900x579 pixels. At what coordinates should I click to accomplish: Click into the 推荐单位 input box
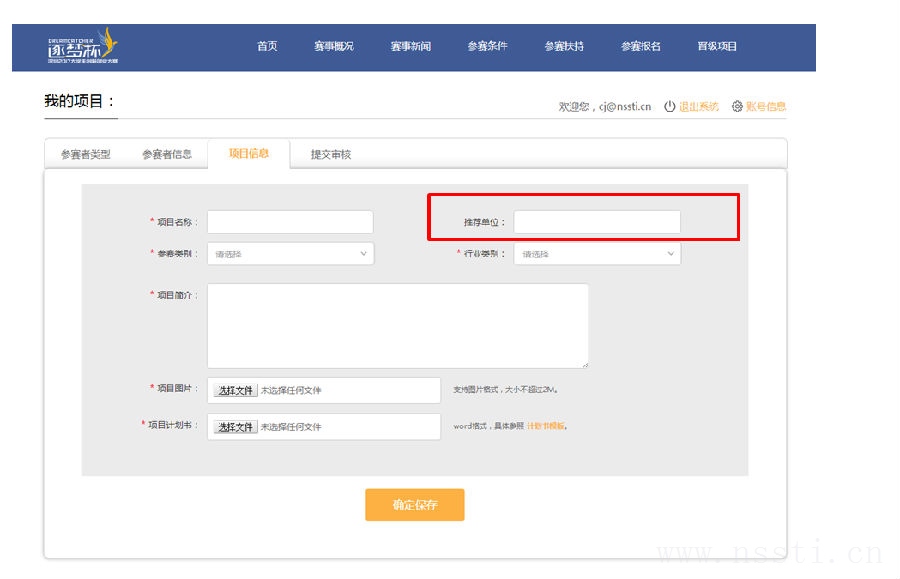[x=597, y=222]
